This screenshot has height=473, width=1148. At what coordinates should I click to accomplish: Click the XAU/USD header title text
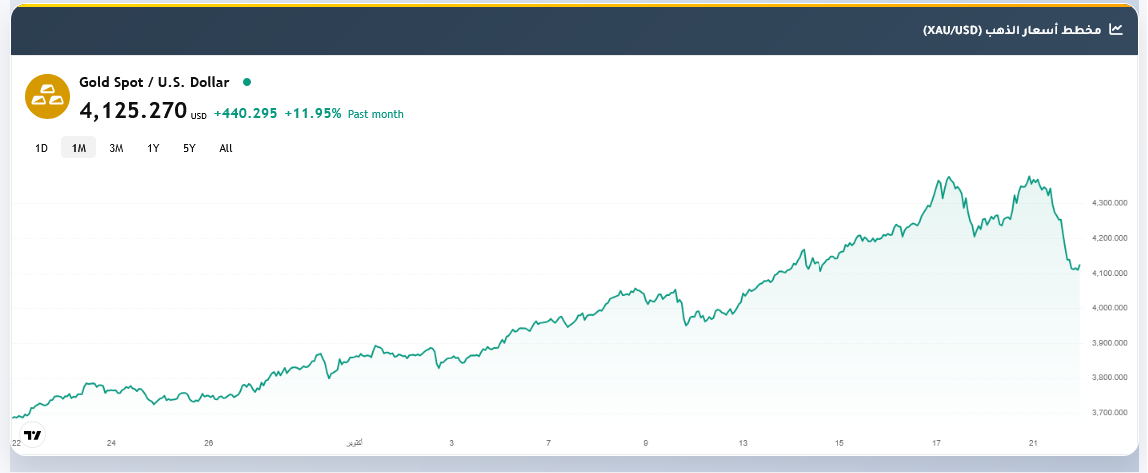(x=1011, y=30)
